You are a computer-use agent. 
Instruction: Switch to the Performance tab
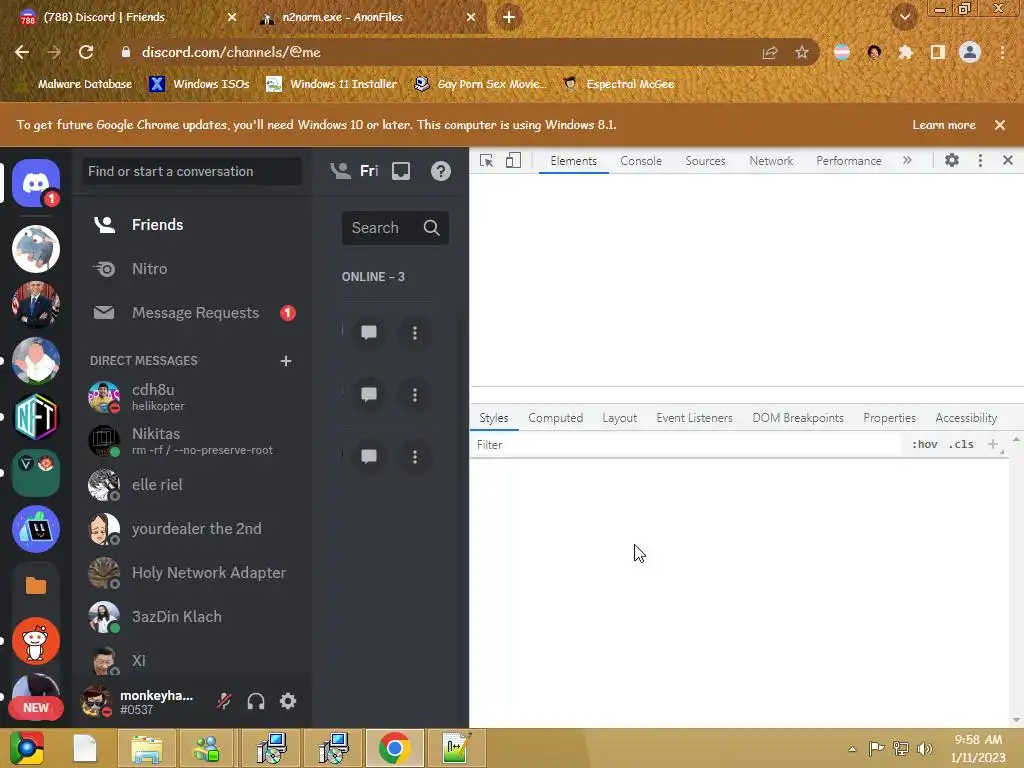(849, 161)
